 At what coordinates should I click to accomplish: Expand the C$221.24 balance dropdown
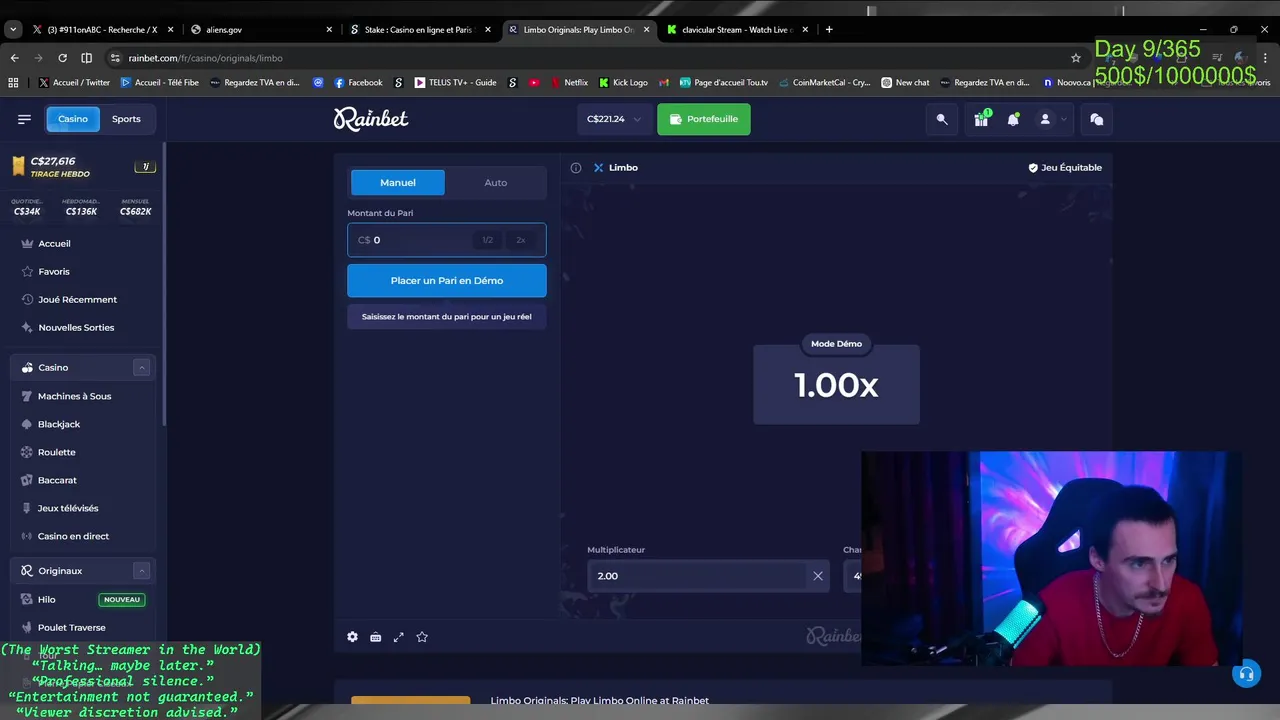(614, 119)
